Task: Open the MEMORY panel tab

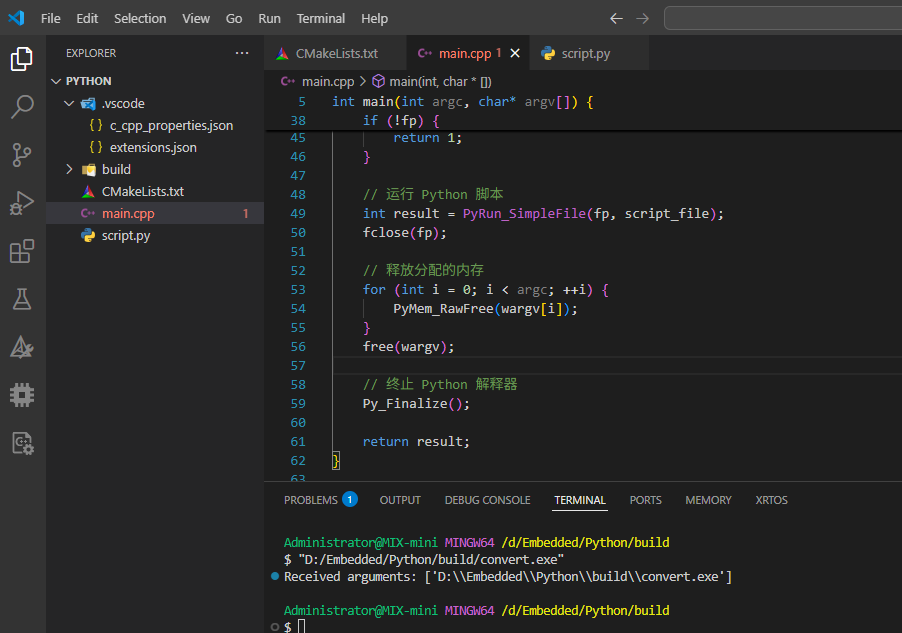Action: pos(708,500)
